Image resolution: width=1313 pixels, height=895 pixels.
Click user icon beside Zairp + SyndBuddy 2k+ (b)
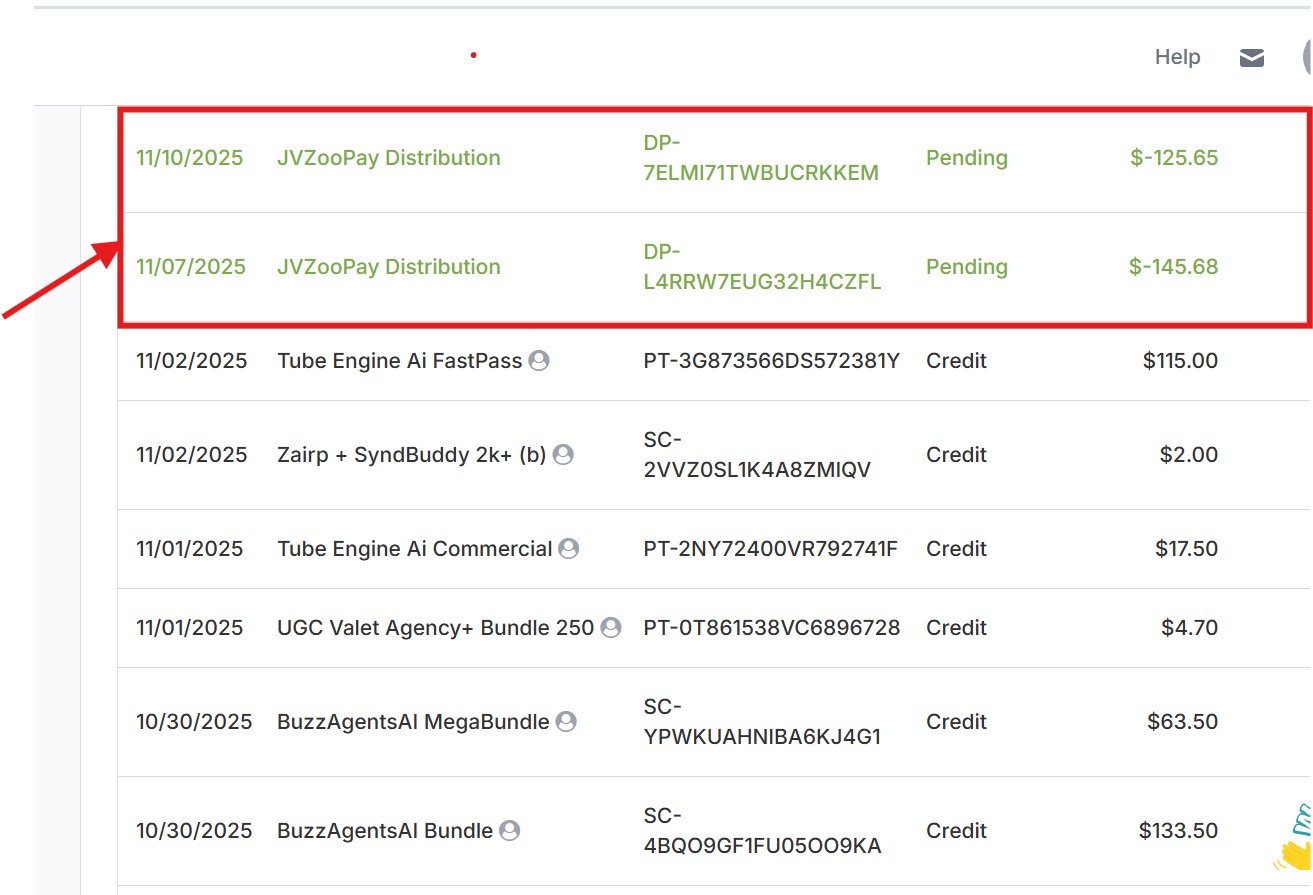[563, 455]
